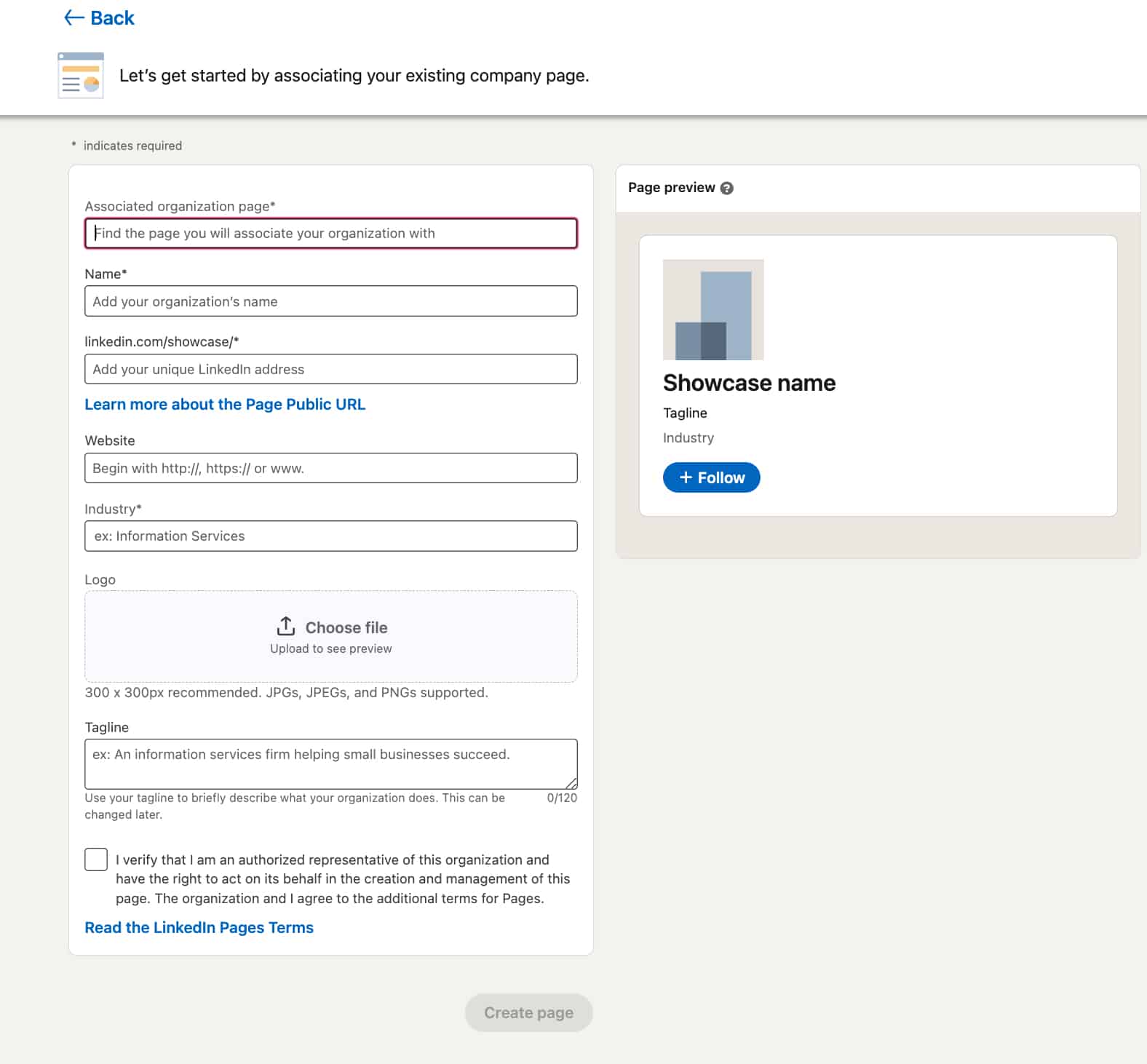Expand the Page preview section
Image resolution: width=1147 pixels, height=1064 pixels.
click(670, 187)
